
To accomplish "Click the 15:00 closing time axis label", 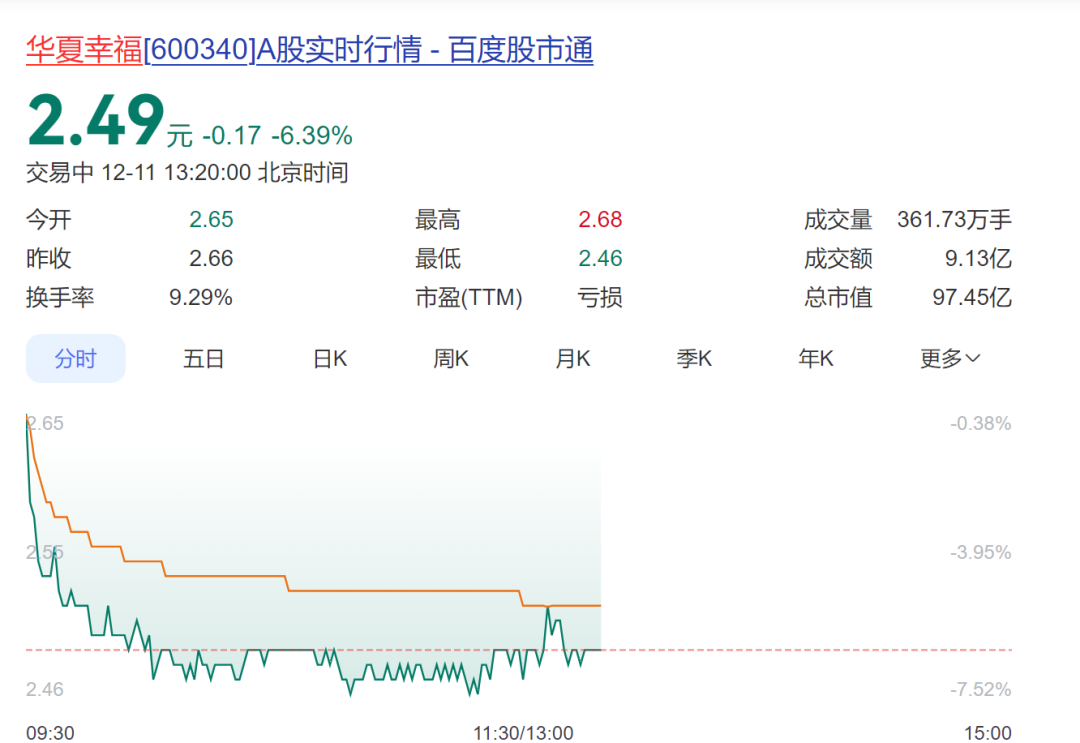I will pyautogui.click(x=988, y=733).
